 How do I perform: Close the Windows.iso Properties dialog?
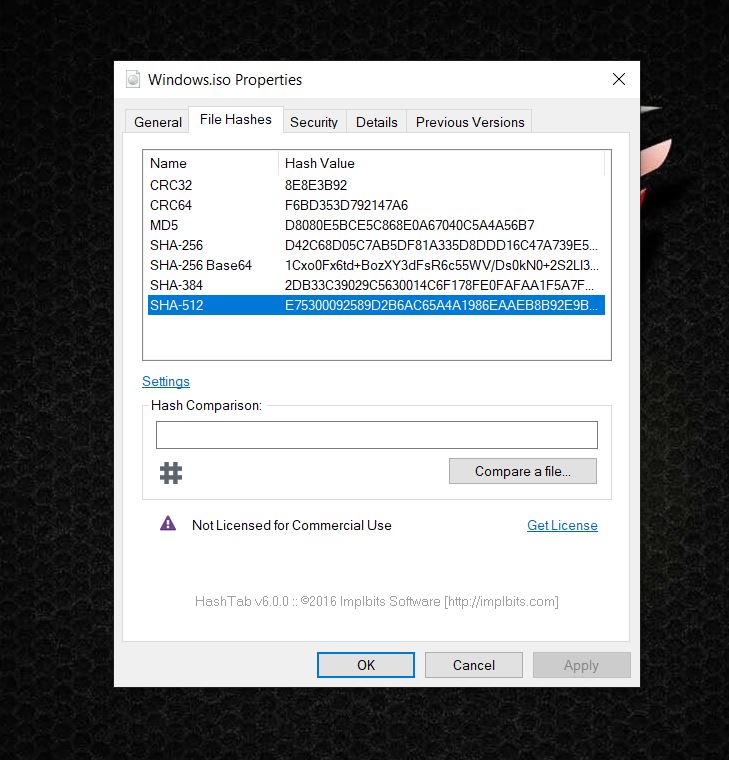(x=618, y=79)
